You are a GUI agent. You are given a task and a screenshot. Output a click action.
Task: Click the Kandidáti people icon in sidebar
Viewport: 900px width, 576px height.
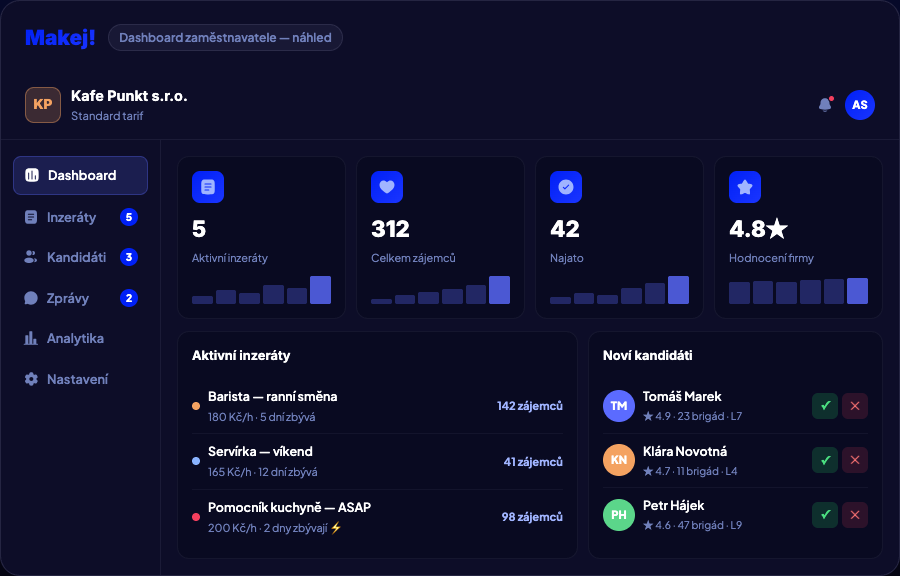pos(31,257)
